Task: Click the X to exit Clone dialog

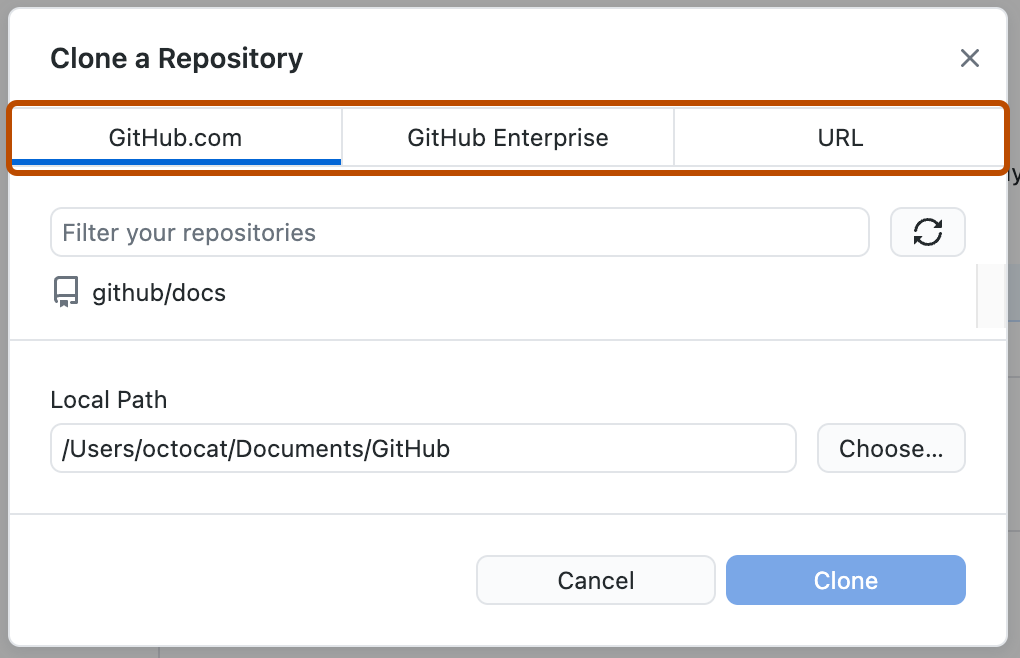Action: [x=969, y=58]
